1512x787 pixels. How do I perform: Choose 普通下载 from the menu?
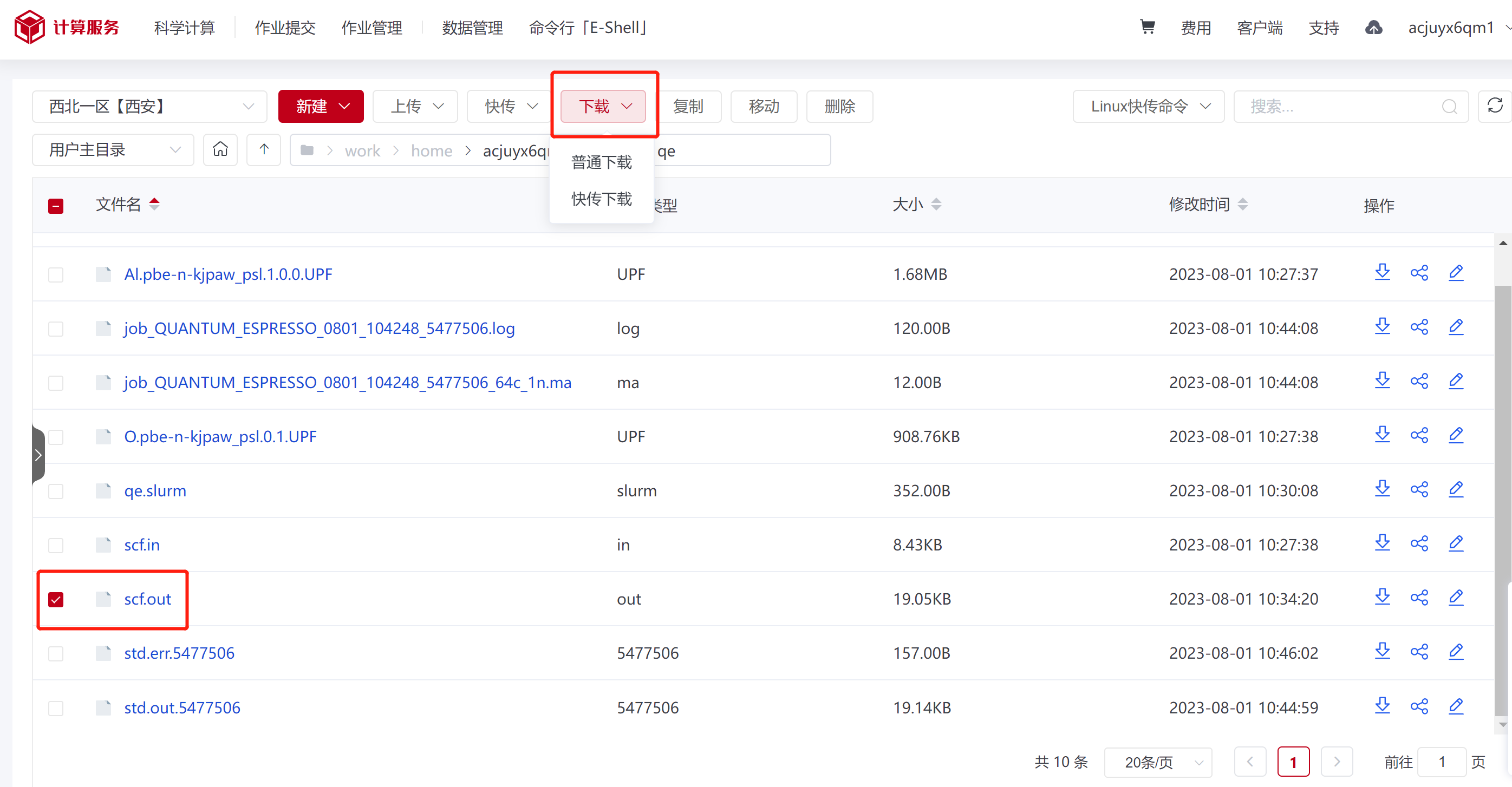[x=602, y=162]
